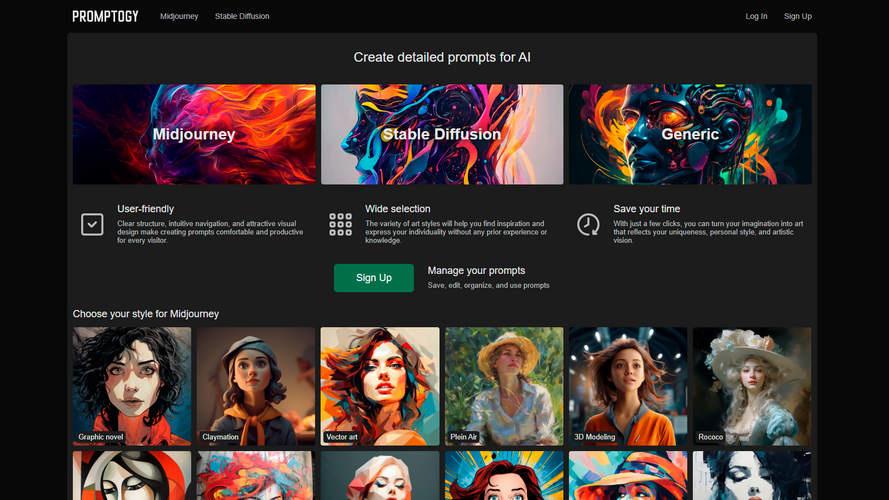Click the Wide selection grid icon

[340, 224]
